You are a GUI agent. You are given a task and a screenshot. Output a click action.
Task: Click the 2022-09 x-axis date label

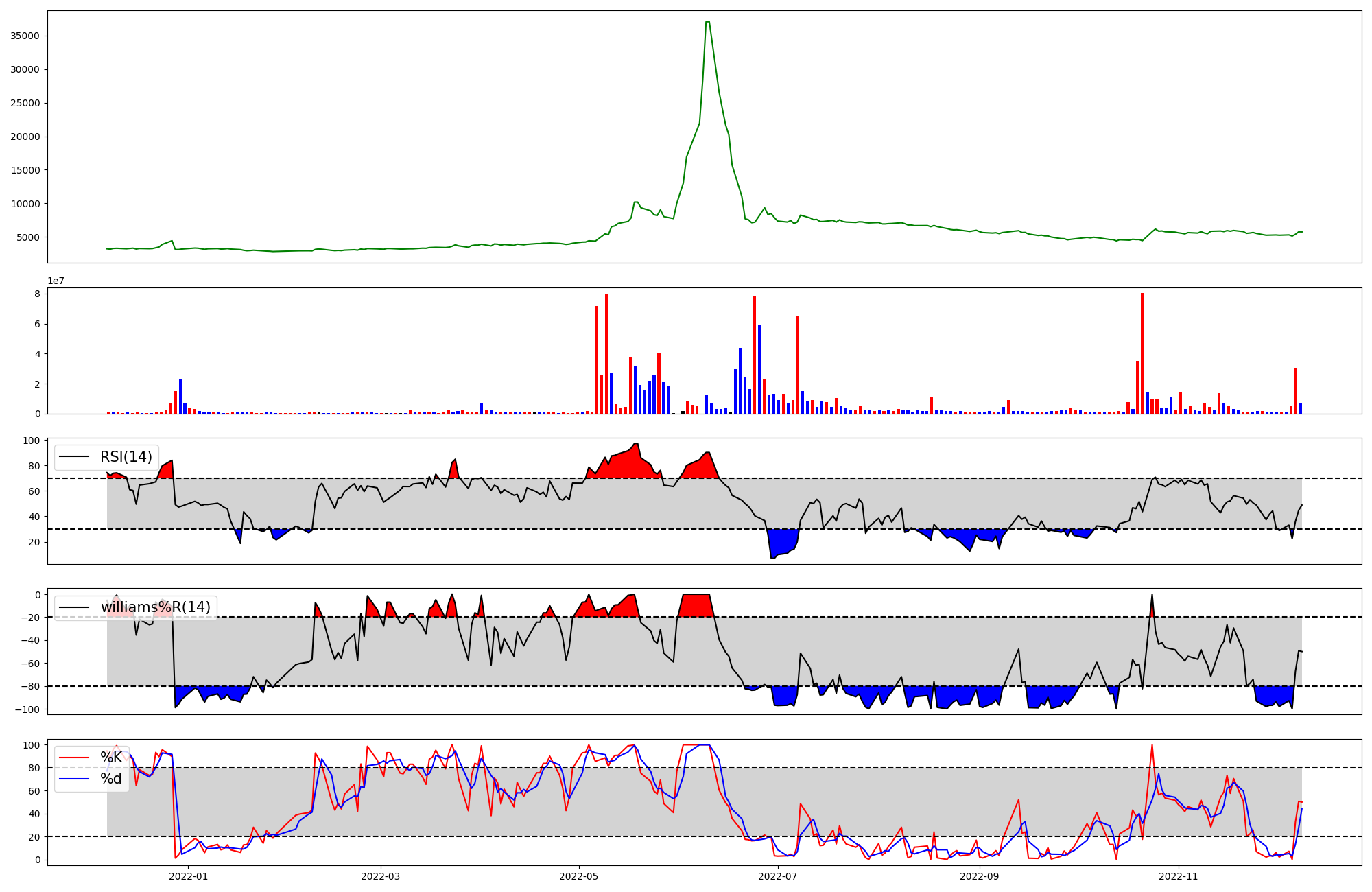pyautogui.click(x=980, y=876)
